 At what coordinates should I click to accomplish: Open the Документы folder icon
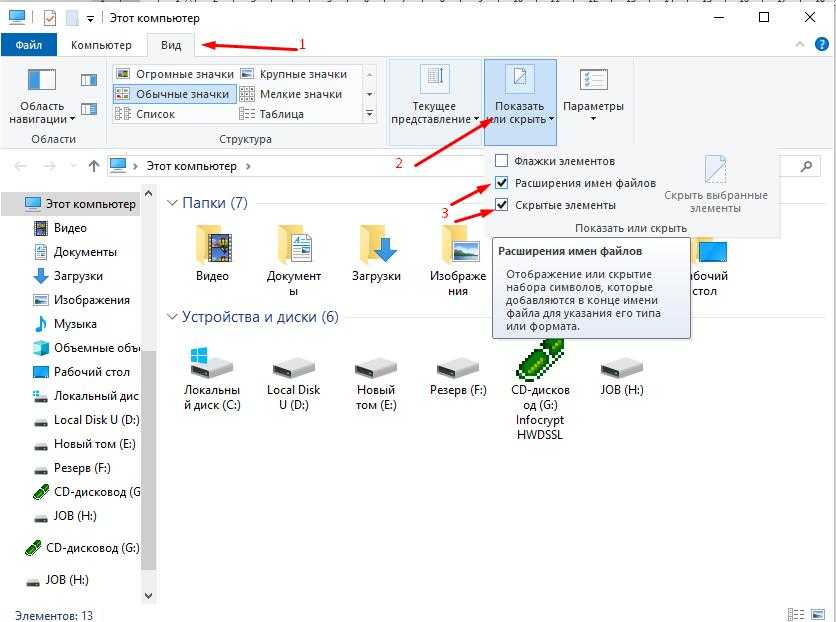294,244
